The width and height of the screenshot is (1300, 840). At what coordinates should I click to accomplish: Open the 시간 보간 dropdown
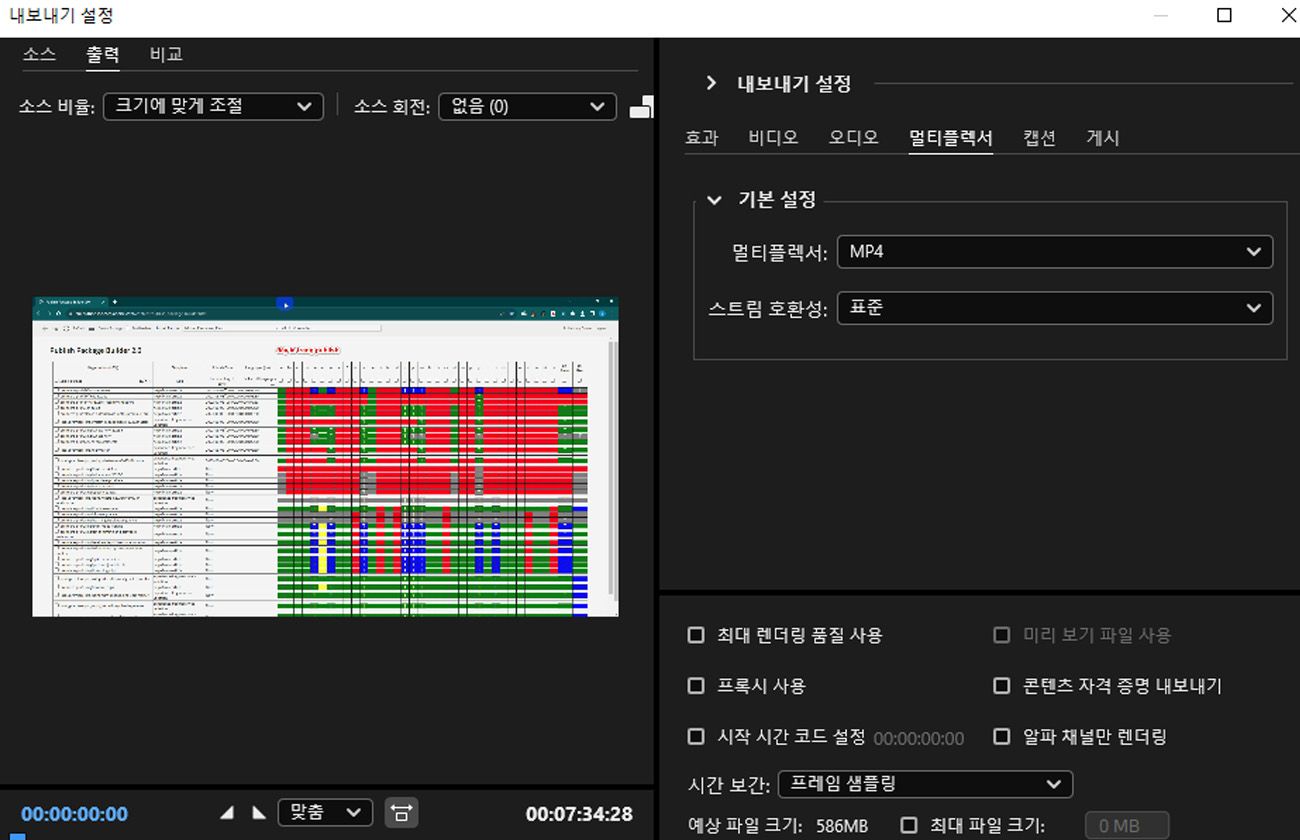point(925,784)
